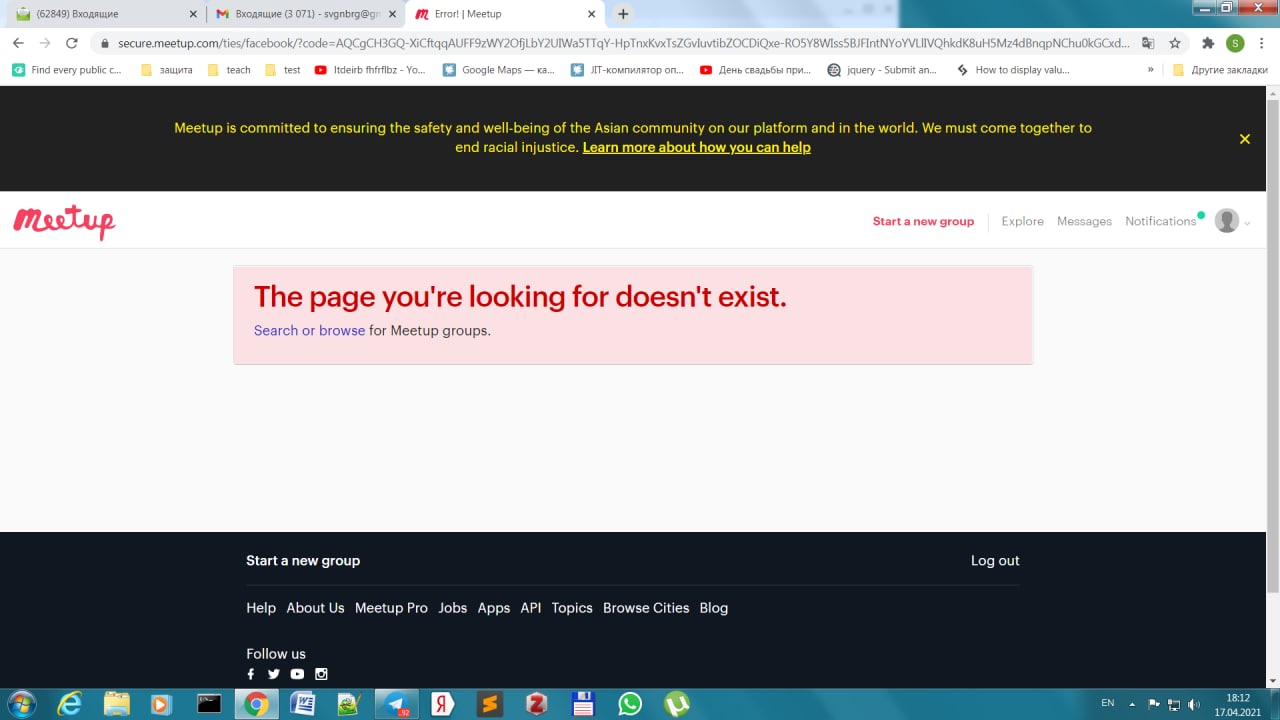Open Yandex browser from the taskbar
The height and width of the screenshot is (720, 1280).
pyautogui.click(x=443, y=704)
